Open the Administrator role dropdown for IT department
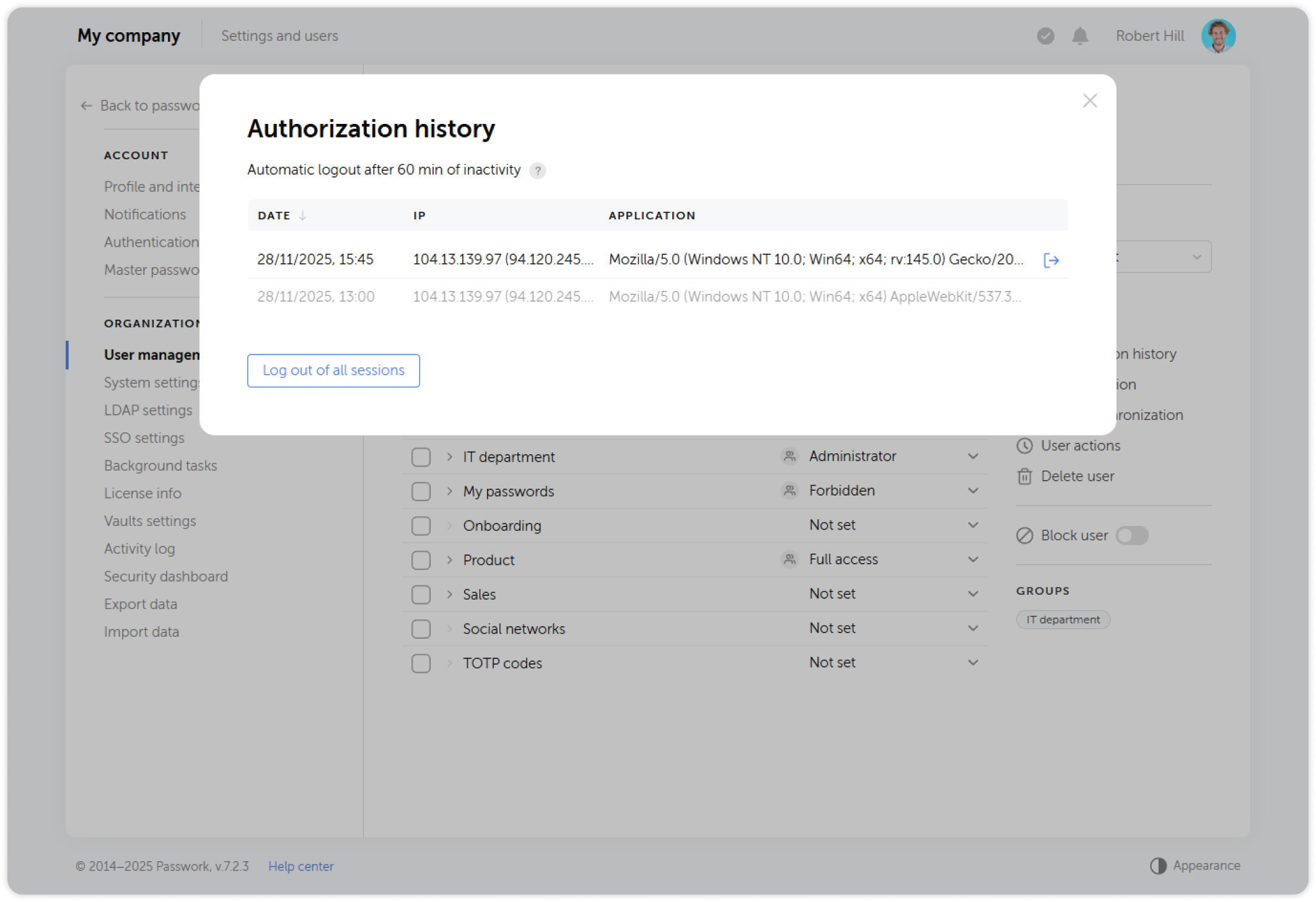 click(973, 456)
